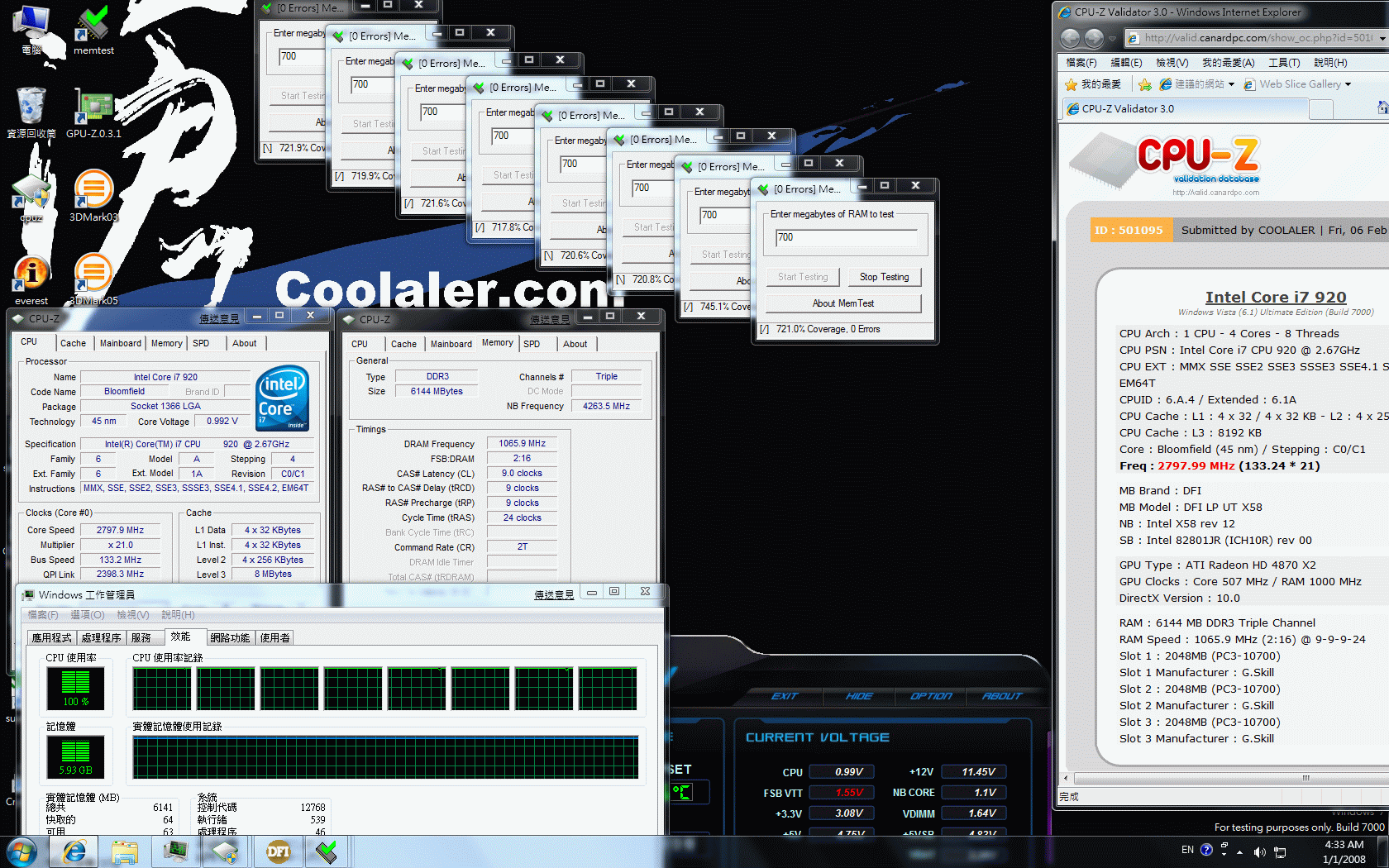Open the memtest desktop icon
1389x868 pixels.
(93, 29)
